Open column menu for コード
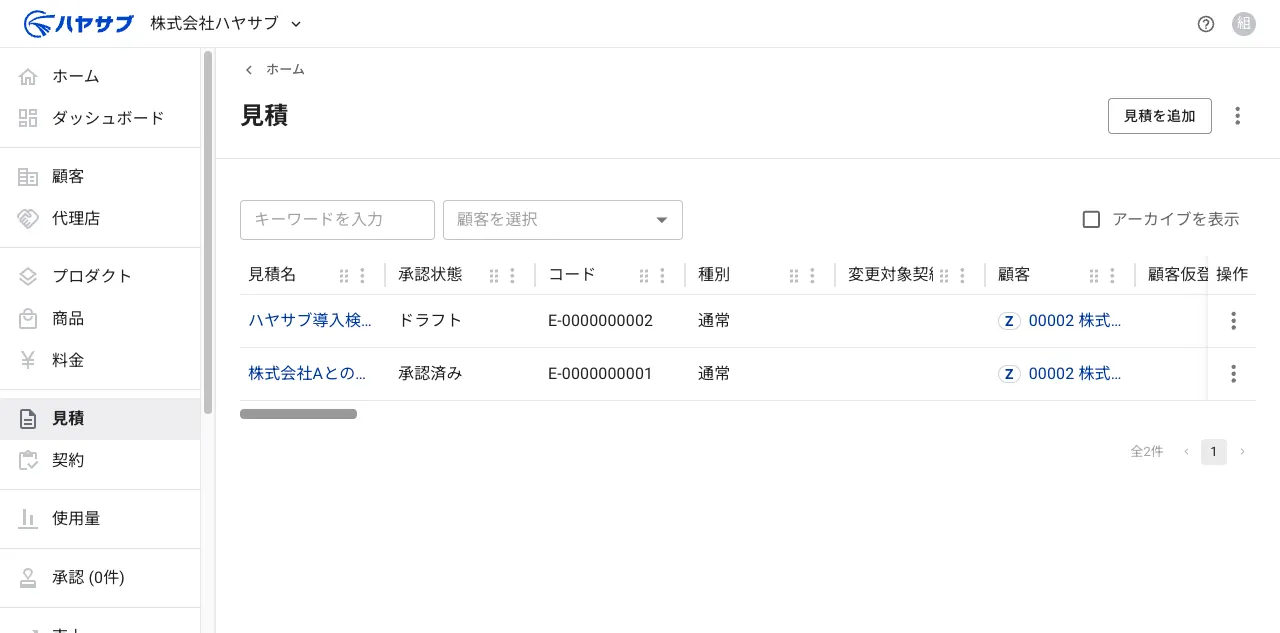Screen dimensions: 1280x633 662,275
